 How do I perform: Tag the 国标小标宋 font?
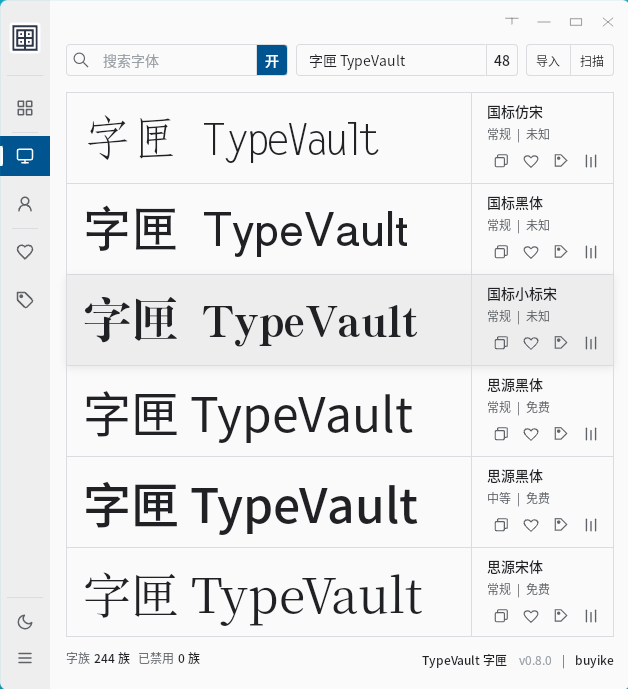coord(561,343)
